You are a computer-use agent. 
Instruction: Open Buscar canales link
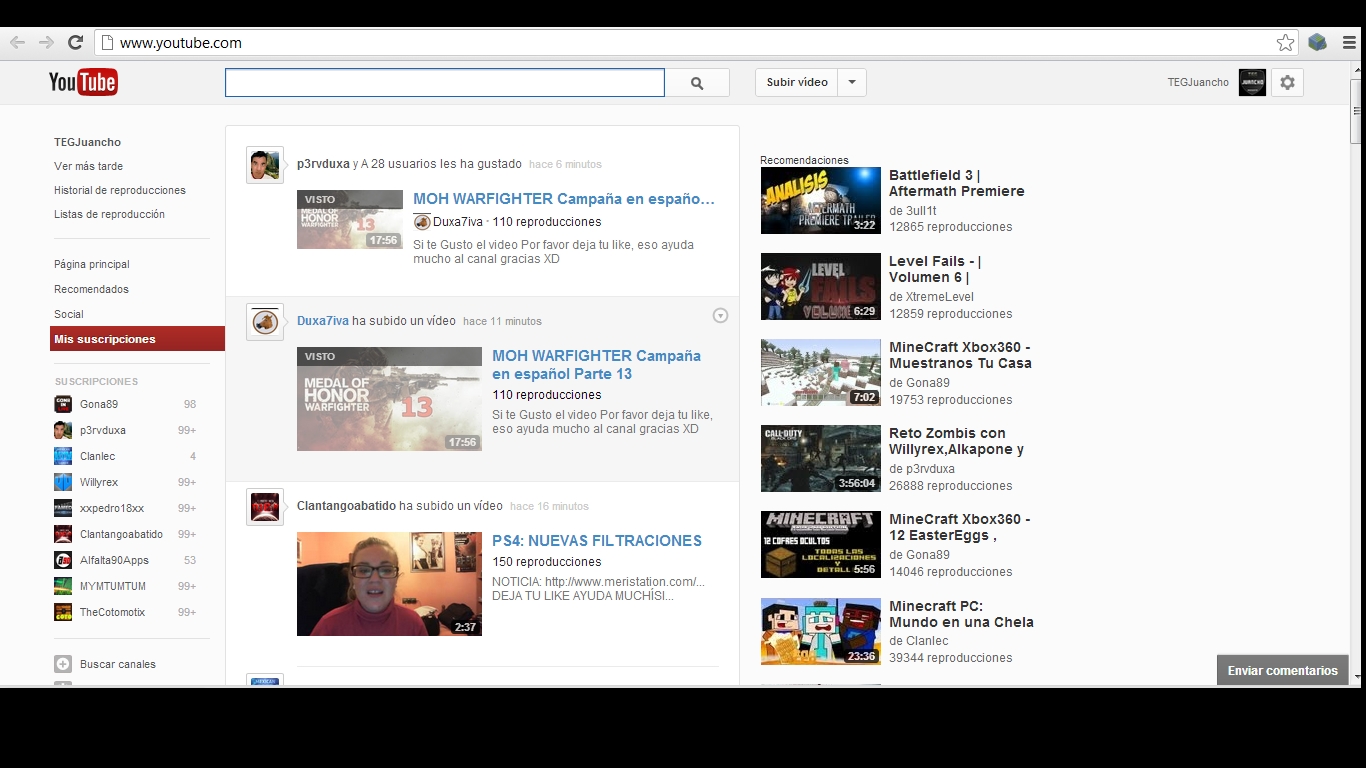coord(118,664)
